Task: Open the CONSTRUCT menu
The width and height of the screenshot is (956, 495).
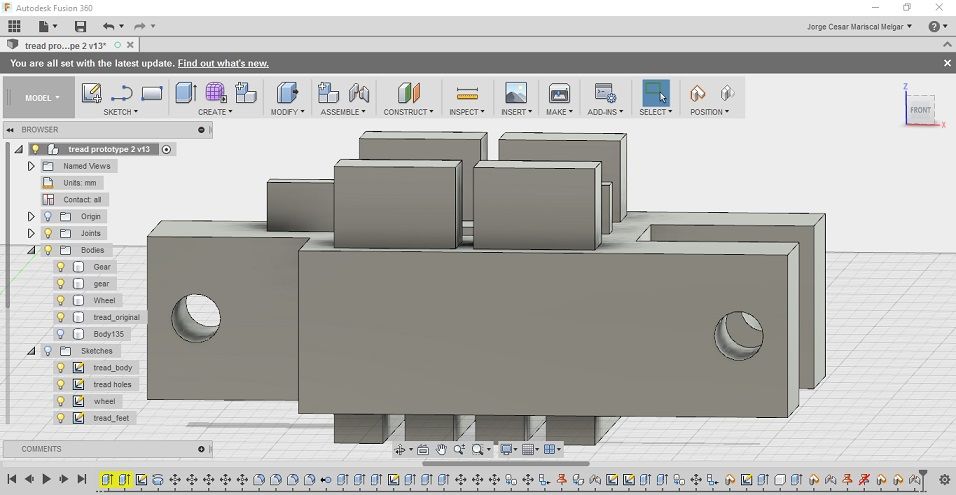Action: click(x=408, y=112)
